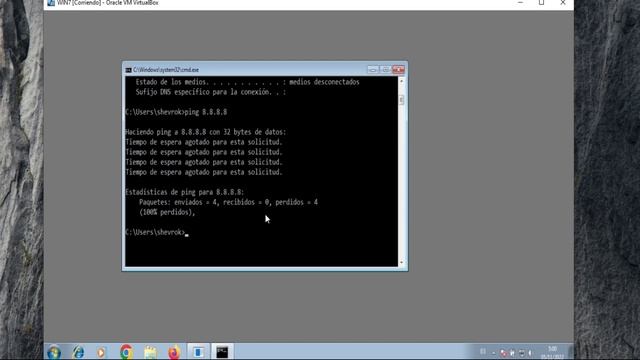This screenshot has width=640, height=360.
Task: Click the '(100% perdidos),' text
Action: click(x=167, y=212)
